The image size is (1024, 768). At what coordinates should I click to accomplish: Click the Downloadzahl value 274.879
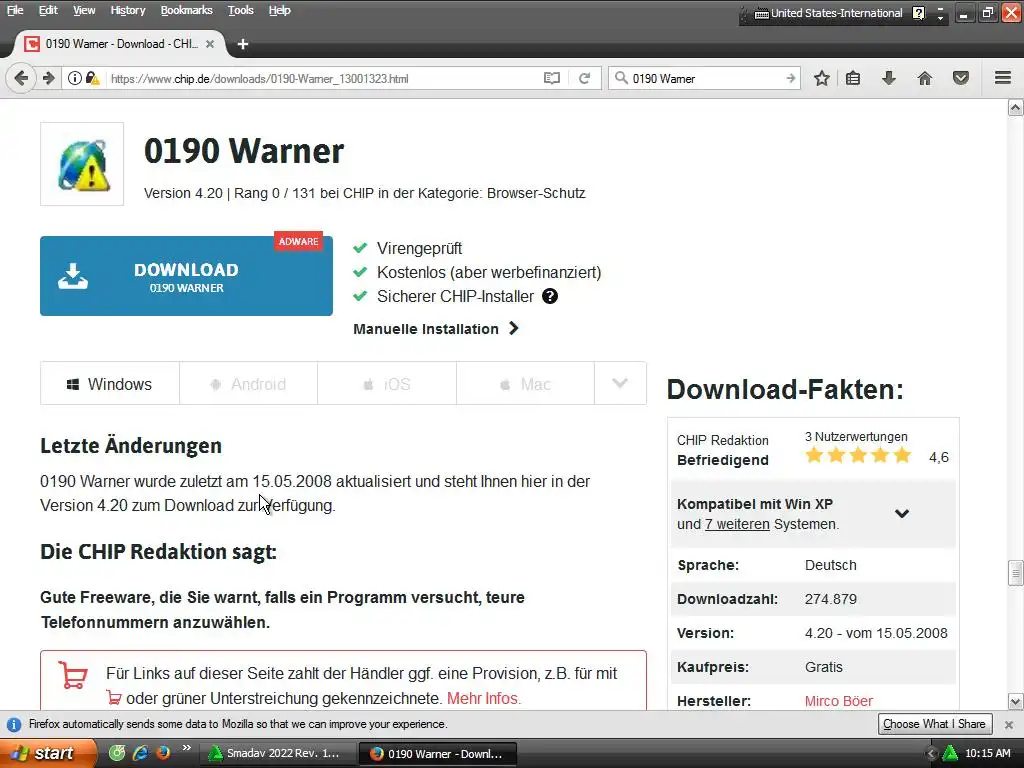(831, 599)
